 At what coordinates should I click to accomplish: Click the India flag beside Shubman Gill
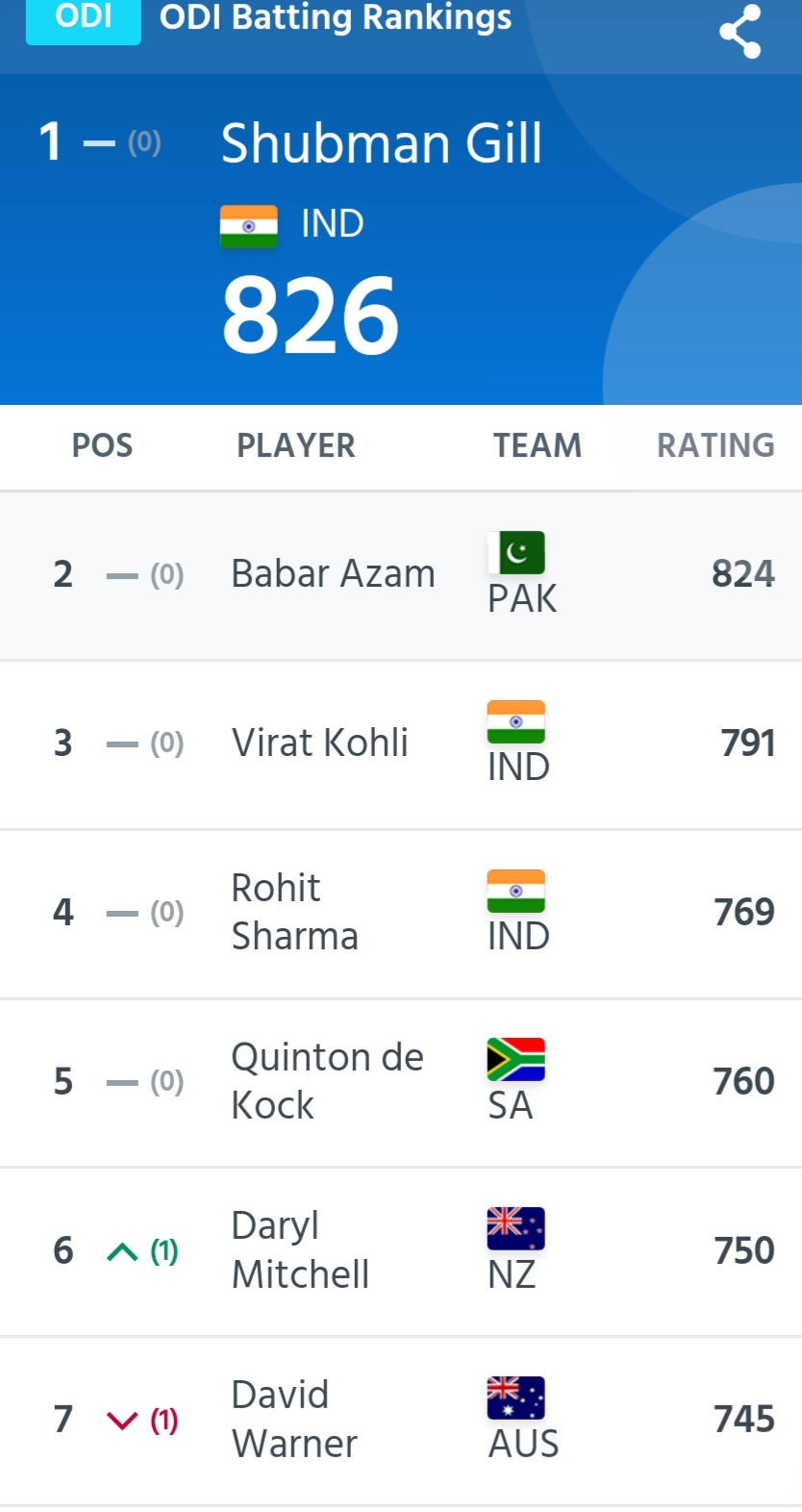point(249,227)
